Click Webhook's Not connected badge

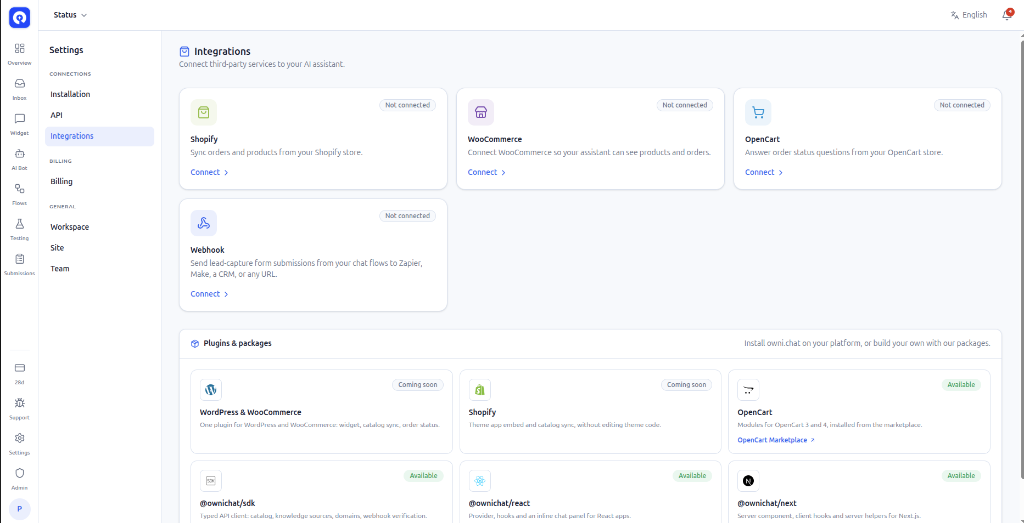coord(408,215)
